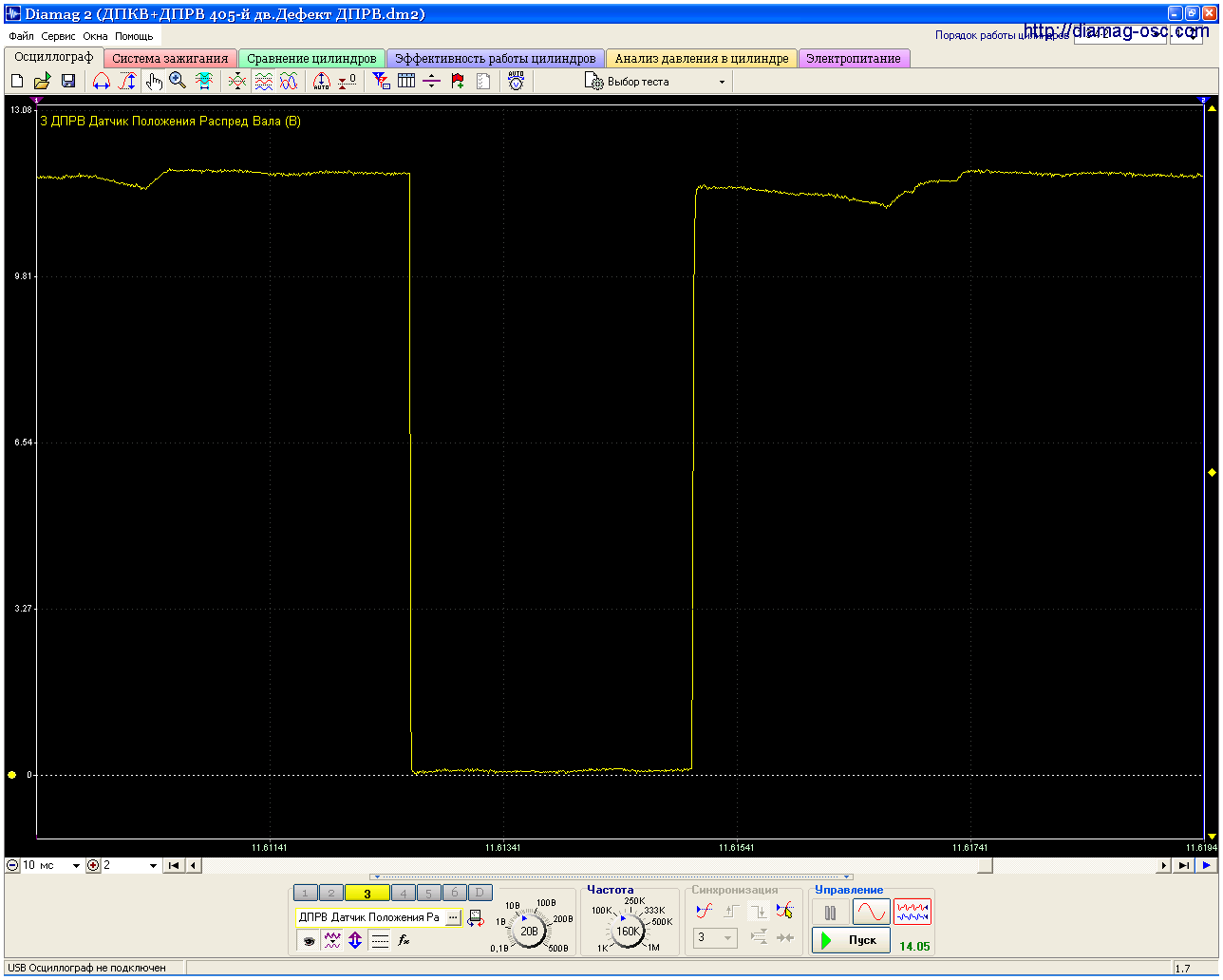Viewport: 1223px width, 980px height.
Task: Select digital channel D button
Action: tap(480, 893)
